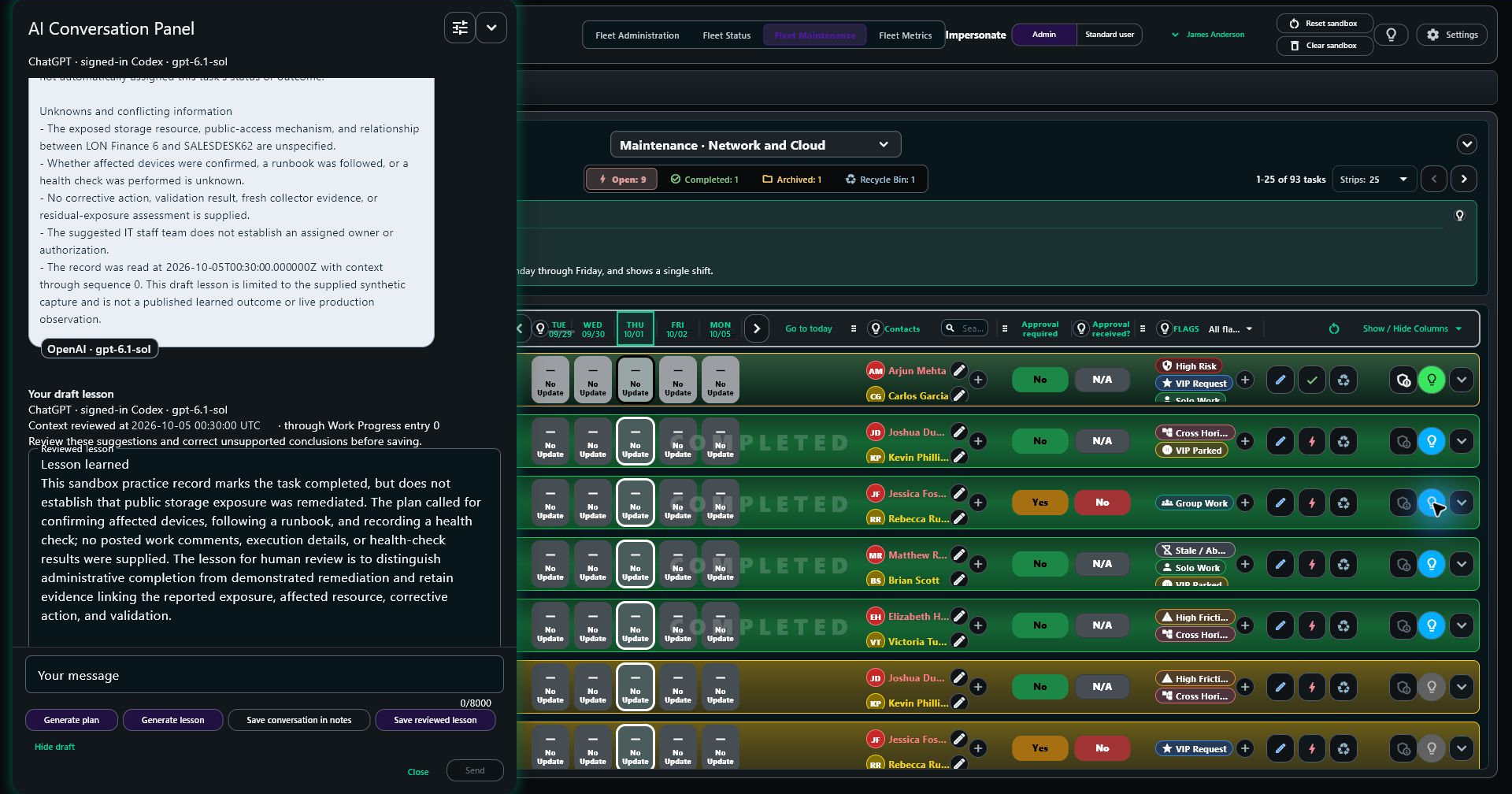The width and height of the screenshot is (1512, 794).
Task: Click the Generate plan button
Action: click(72, 720)
